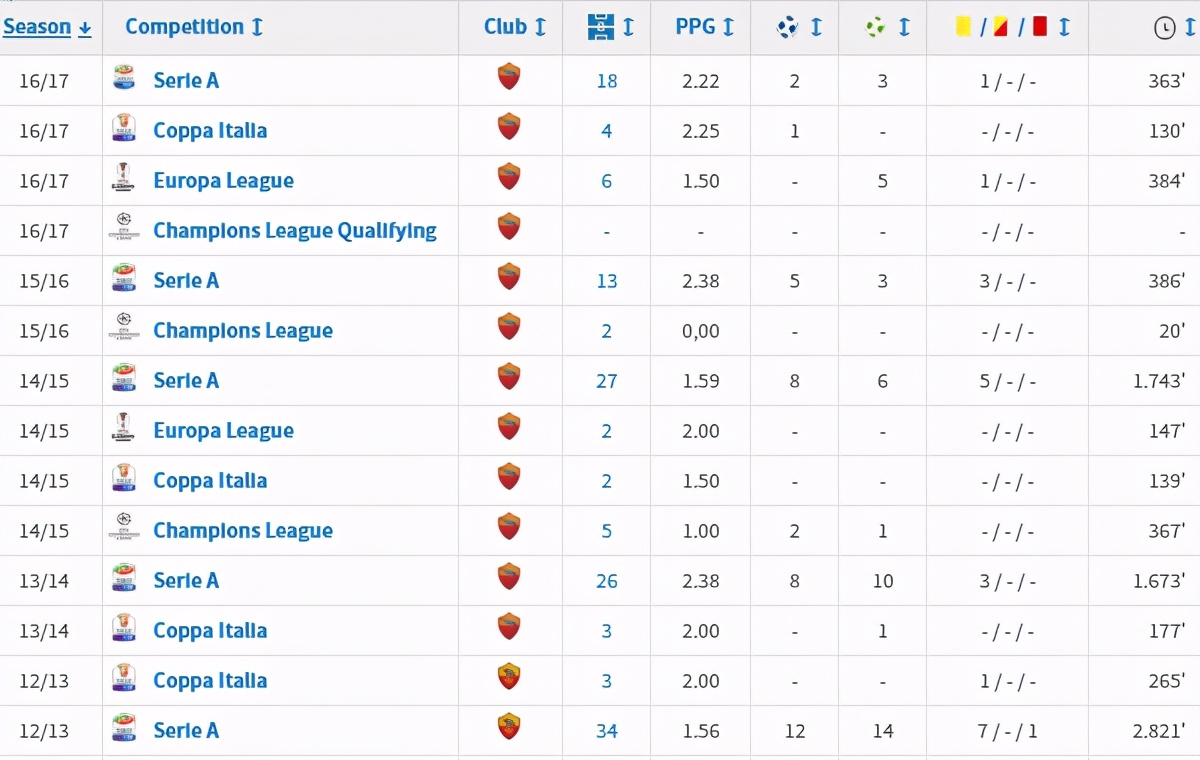Click the second-yellow card icon in header
Viewport: 1200px width, 760px height.
[1000, 27]
